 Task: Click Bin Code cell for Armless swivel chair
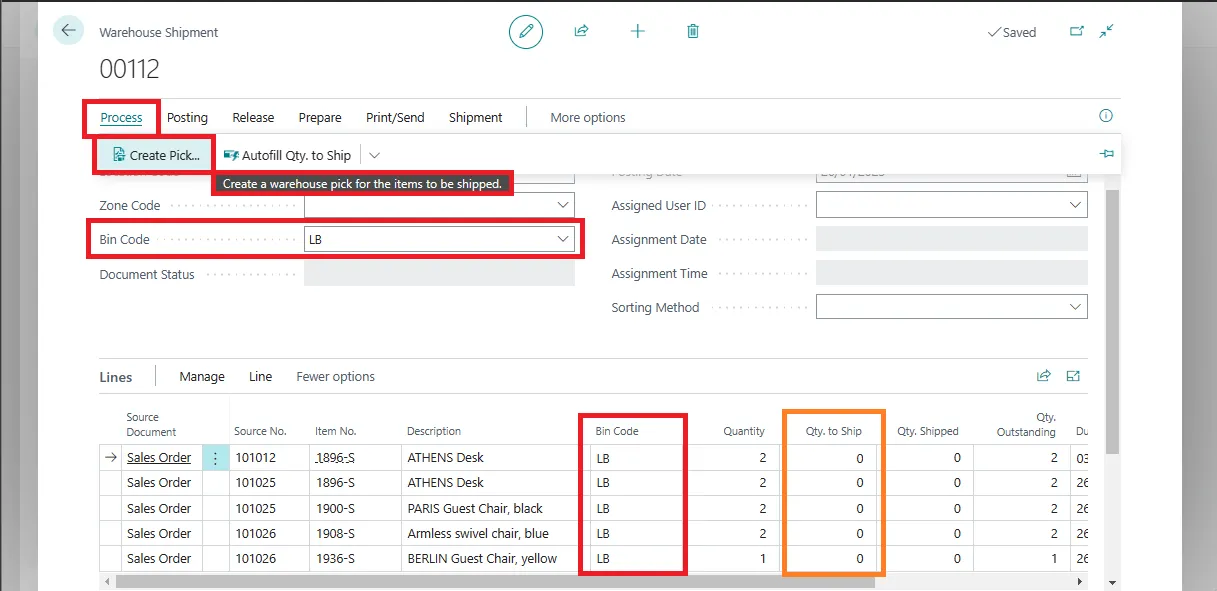pyautogui.click(x=636, y=533)
